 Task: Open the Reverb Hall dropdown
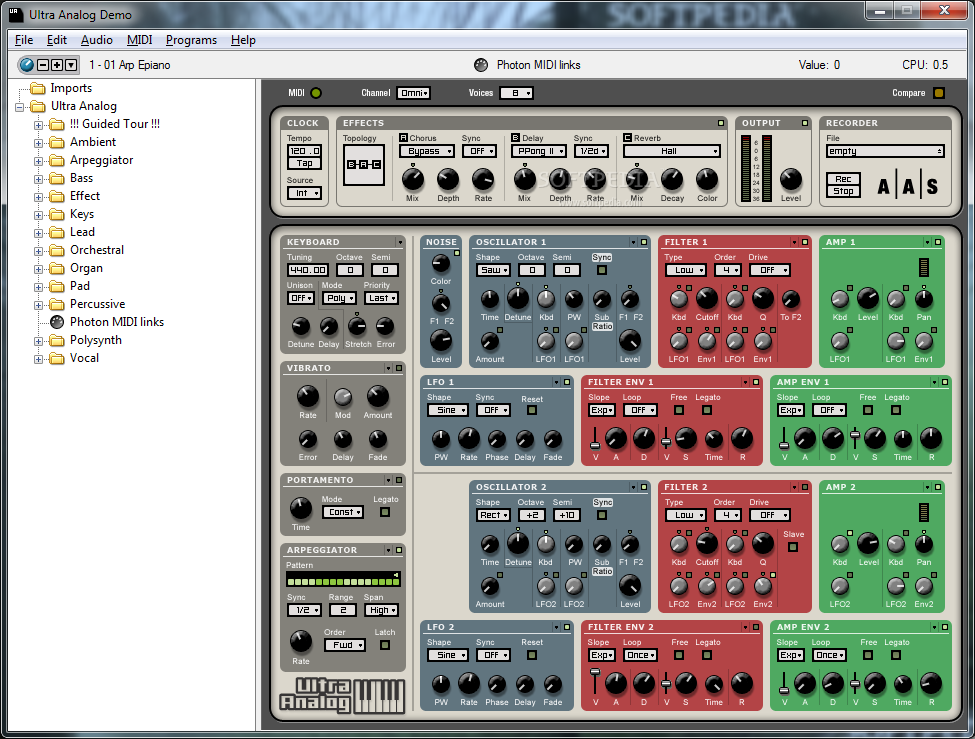pos(672,151)
